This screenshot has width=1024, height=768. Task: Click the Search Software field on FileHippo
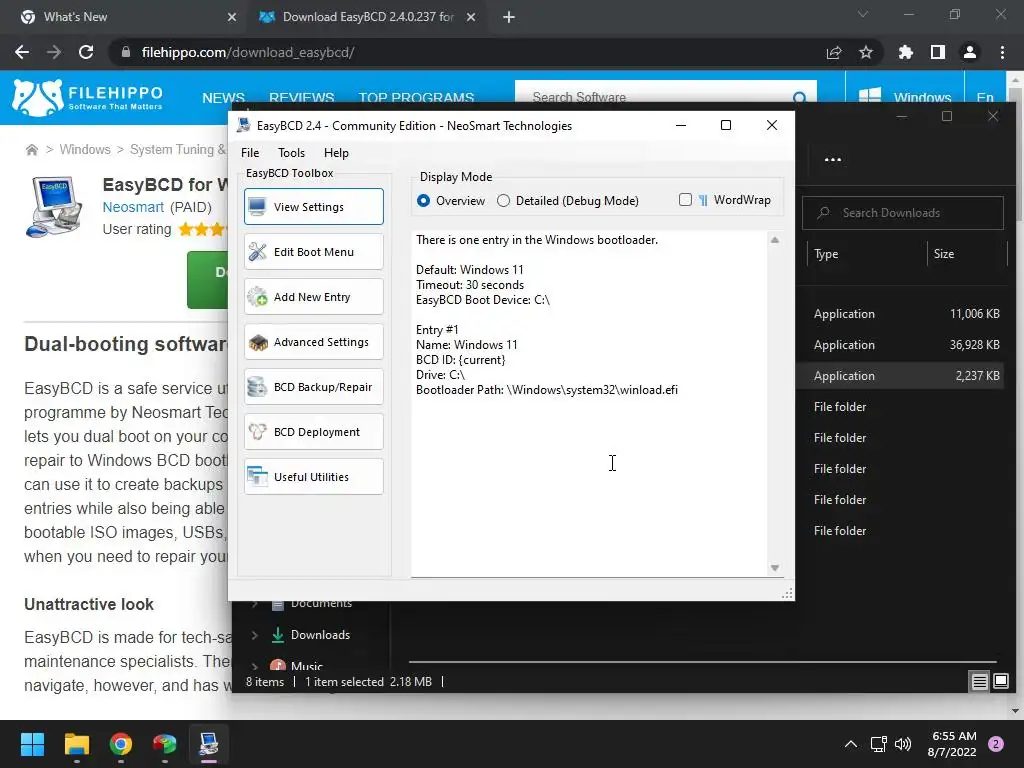click(x=653, y=97)
